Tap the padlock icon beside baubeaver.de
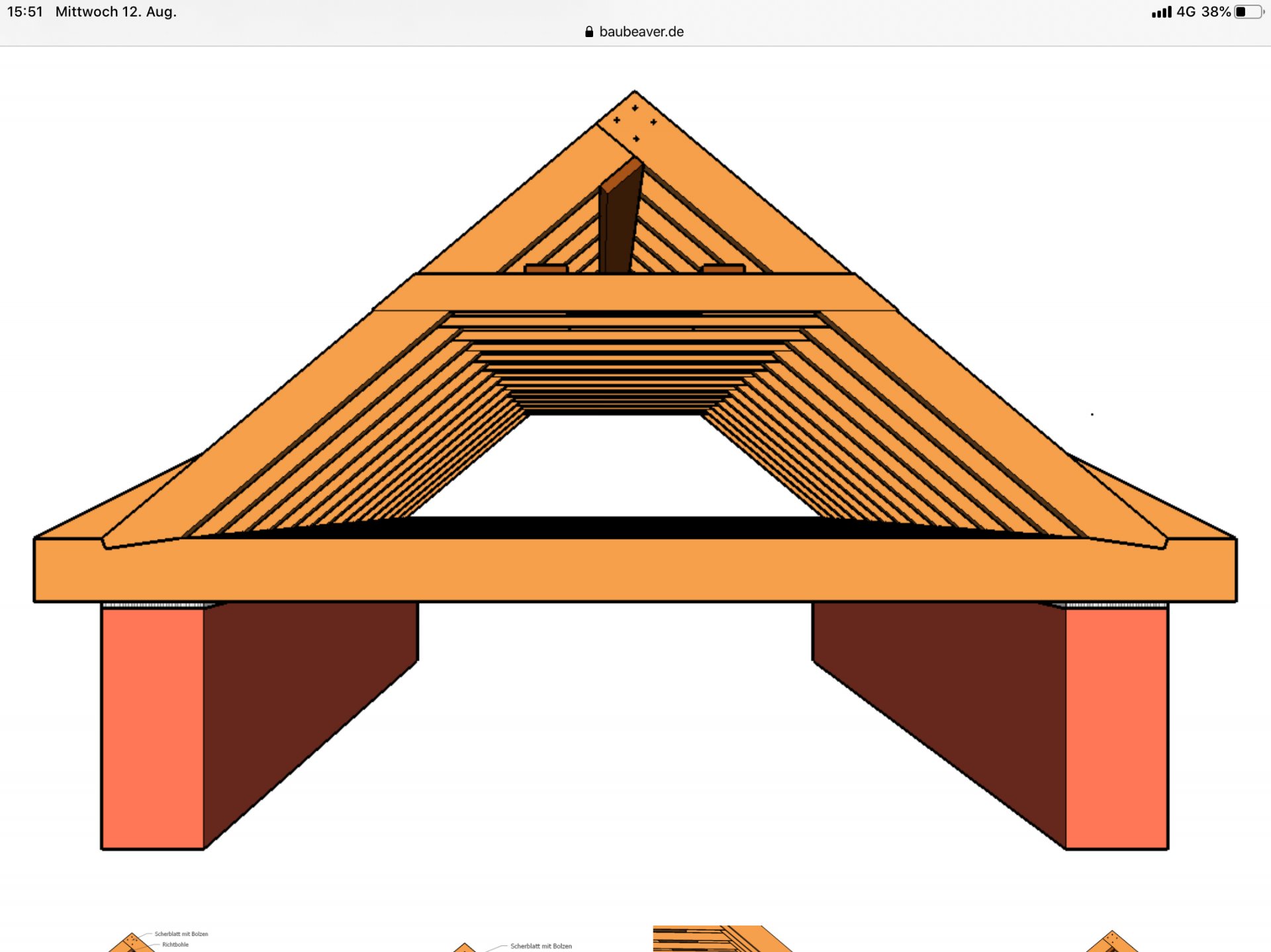 (x=588, y=32)
